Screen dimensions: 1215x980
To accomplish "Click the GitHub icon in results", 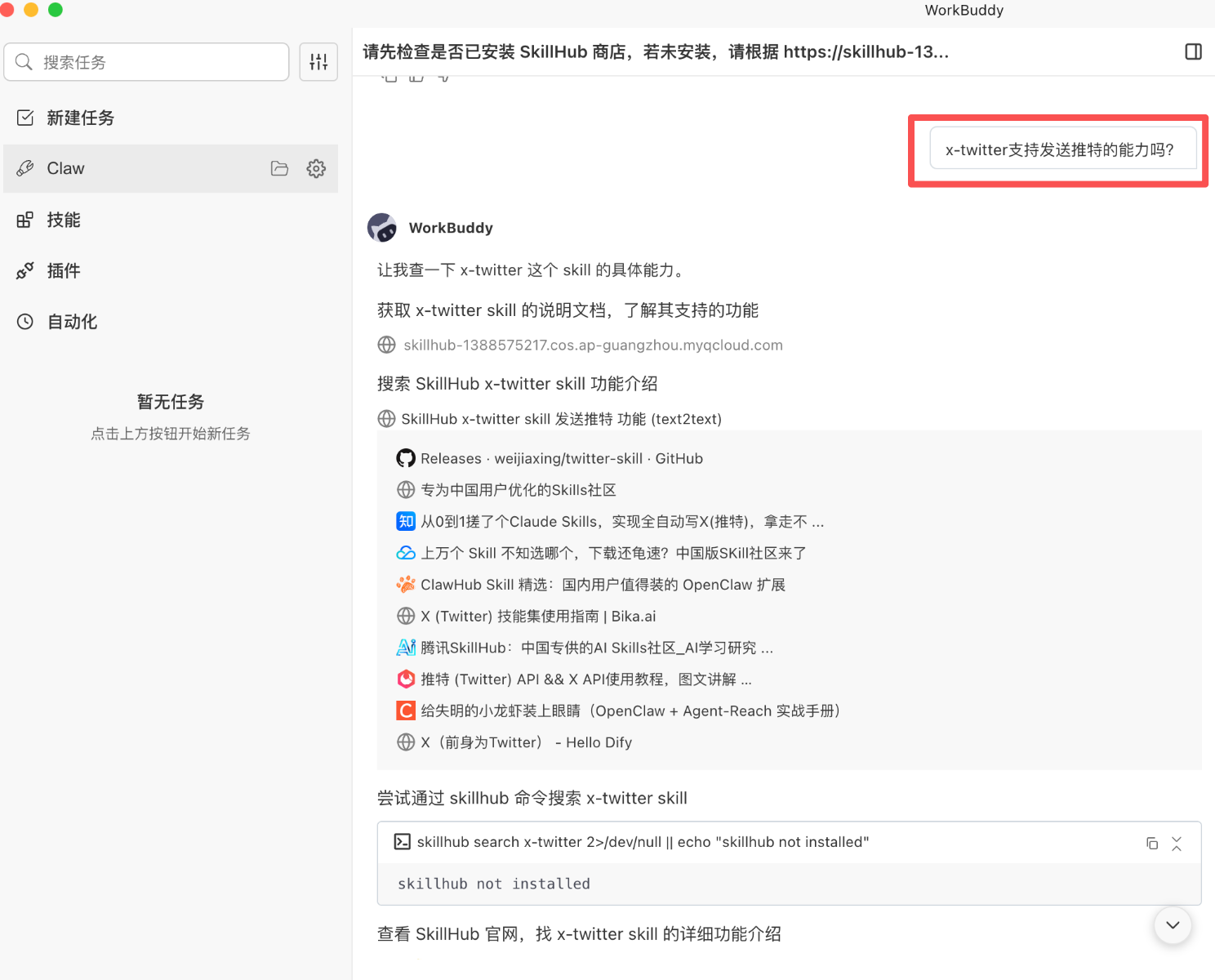I will (406, 458).
